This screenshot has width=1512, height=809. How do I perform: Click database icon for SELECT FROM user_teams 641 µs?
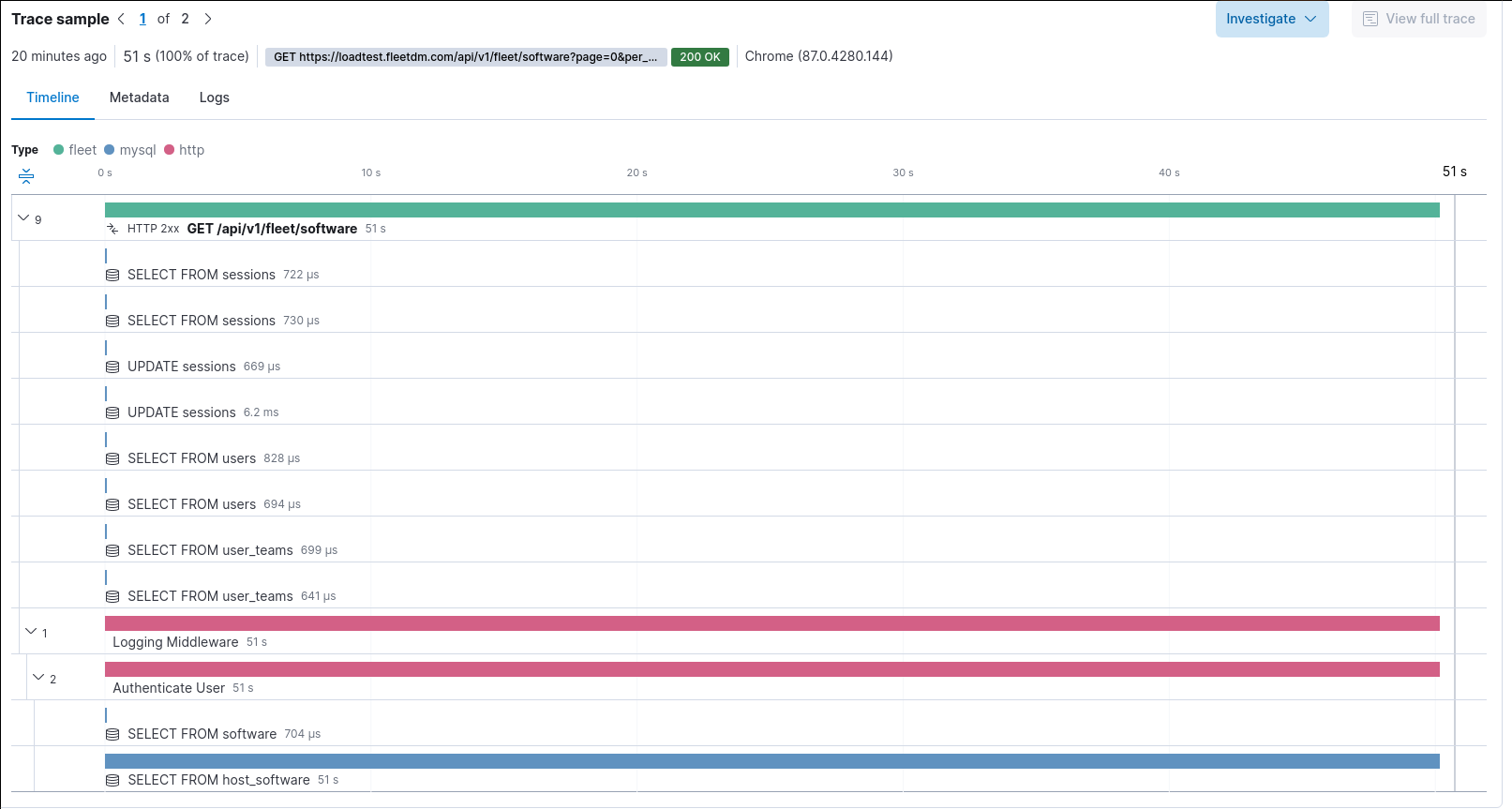point(112,597)
